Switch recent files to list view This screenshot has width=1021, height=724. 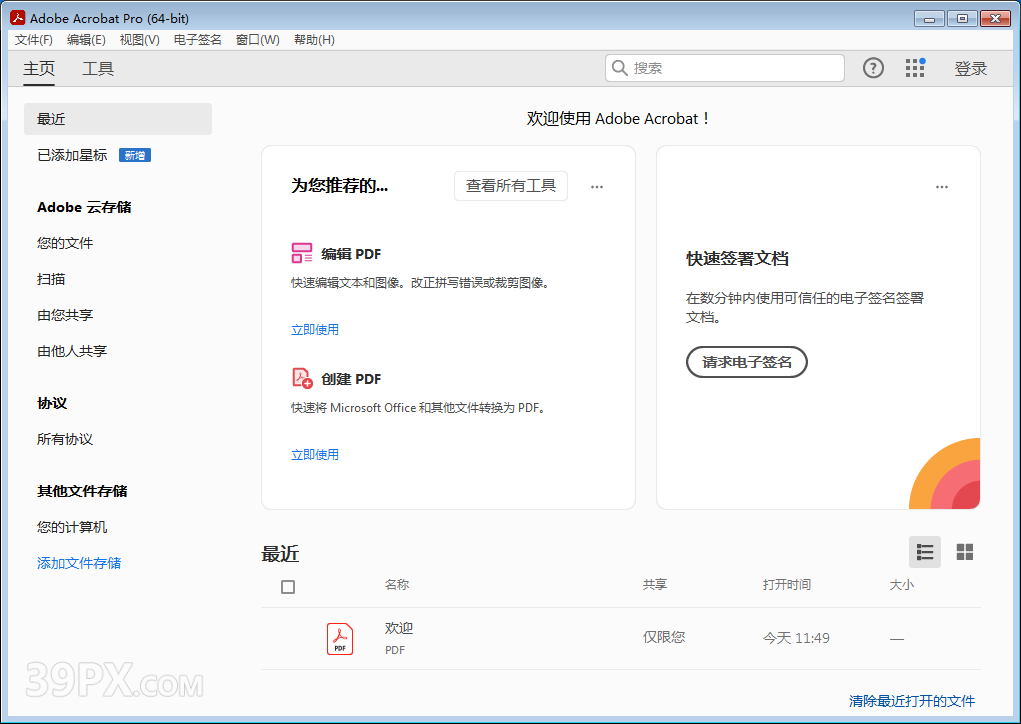[x=925, y=552]
